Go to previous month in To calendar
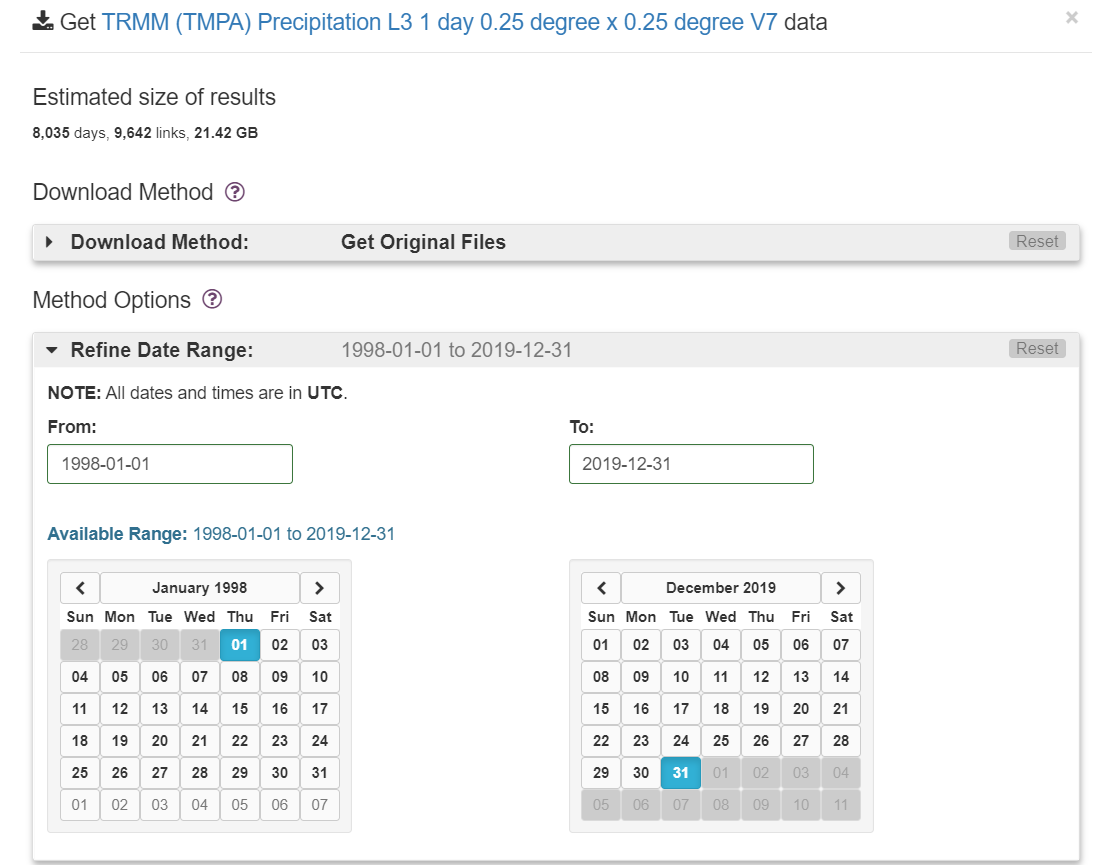Screen dimensions: 1108x865 point(601,588)
